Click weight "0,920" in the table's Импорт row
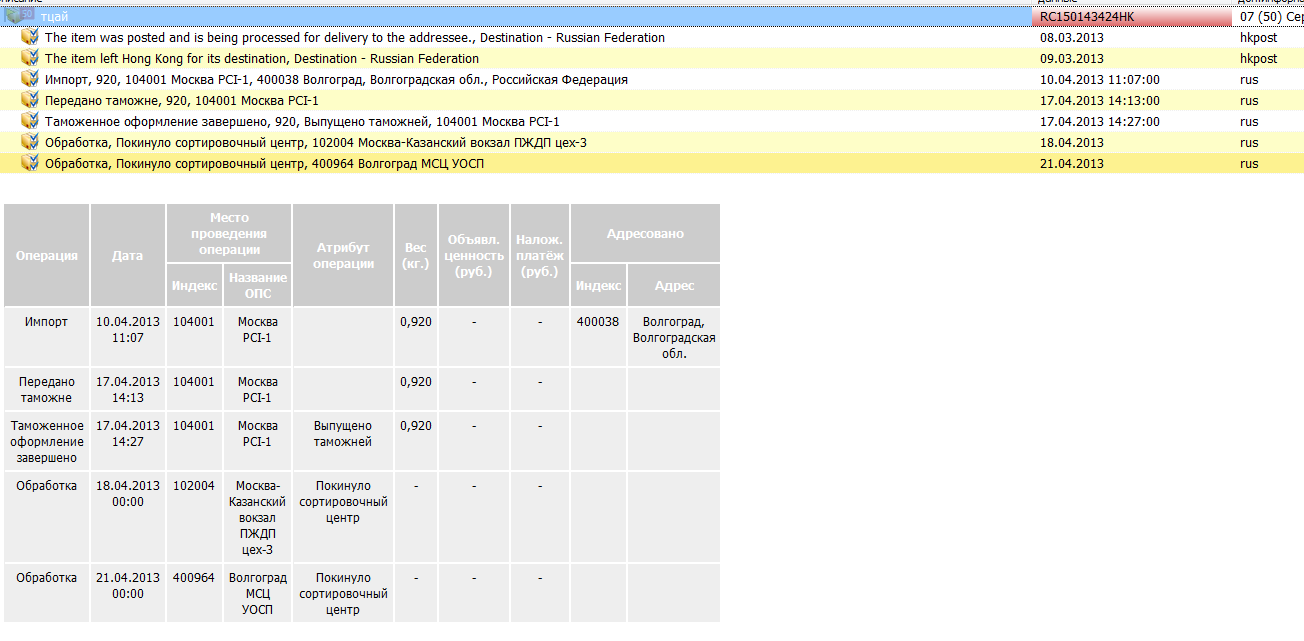The image size is (1304, 641). [416, 322]
